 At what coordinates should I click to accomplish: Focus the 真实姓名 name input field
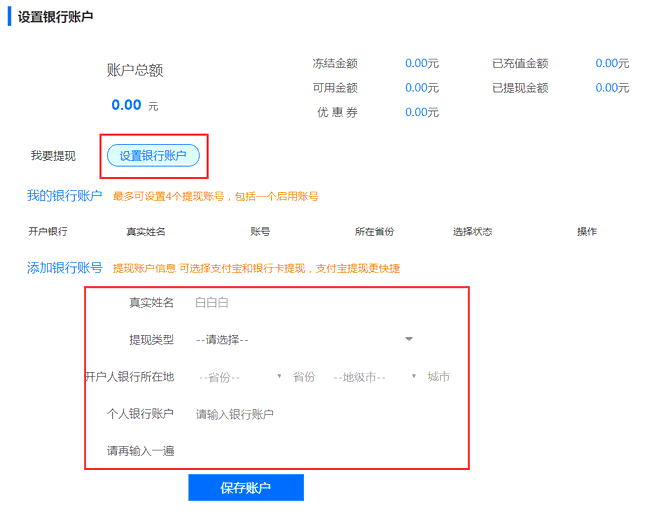300,303
